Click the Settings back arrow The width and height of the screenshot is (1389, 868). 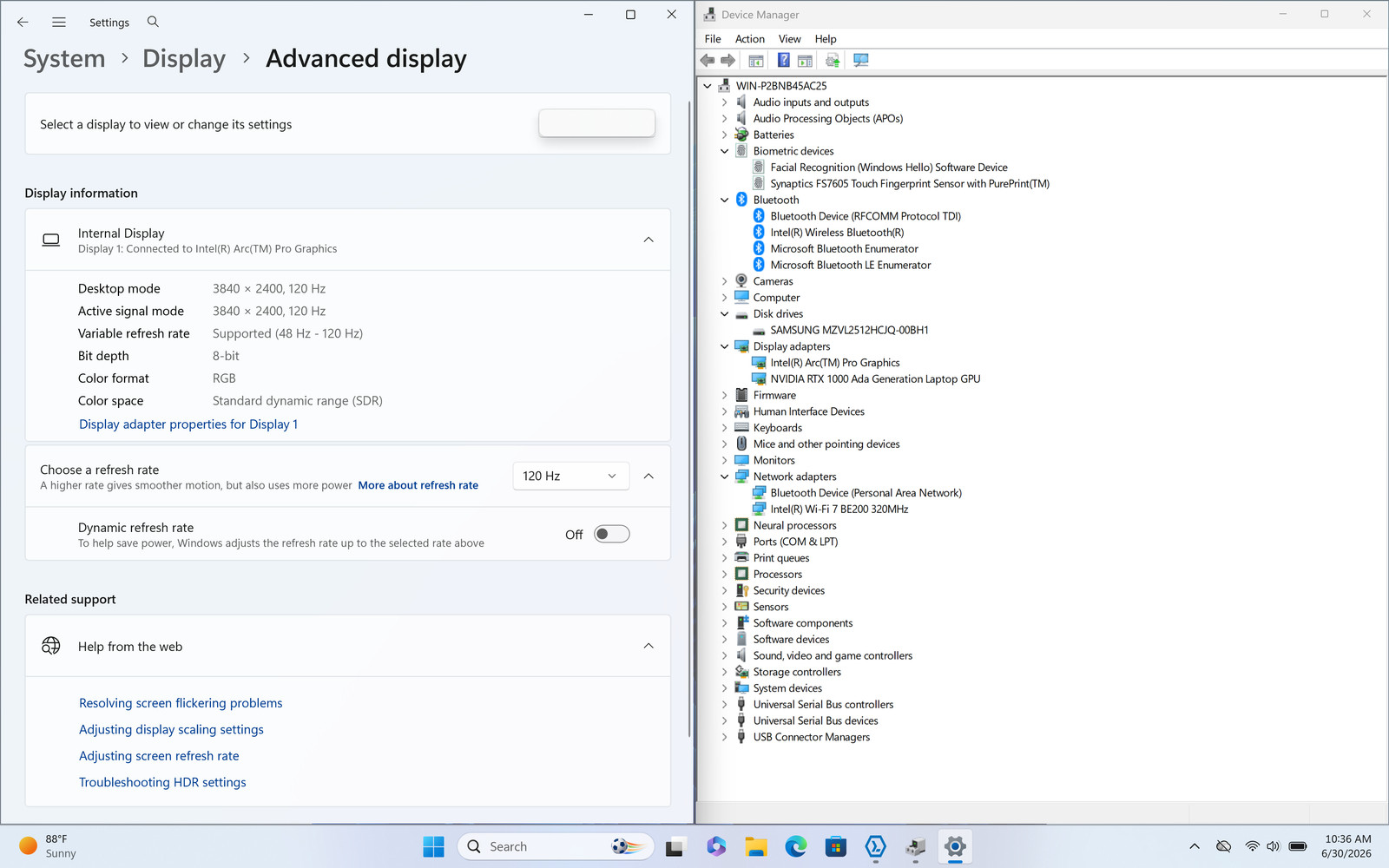(23, 22)
